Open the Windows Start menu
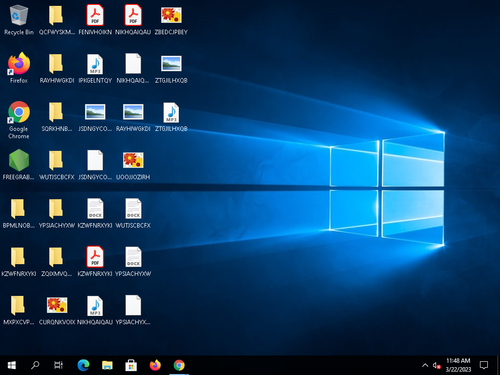Viewport: 500px width, 375px height. click(x=12, y=365)
